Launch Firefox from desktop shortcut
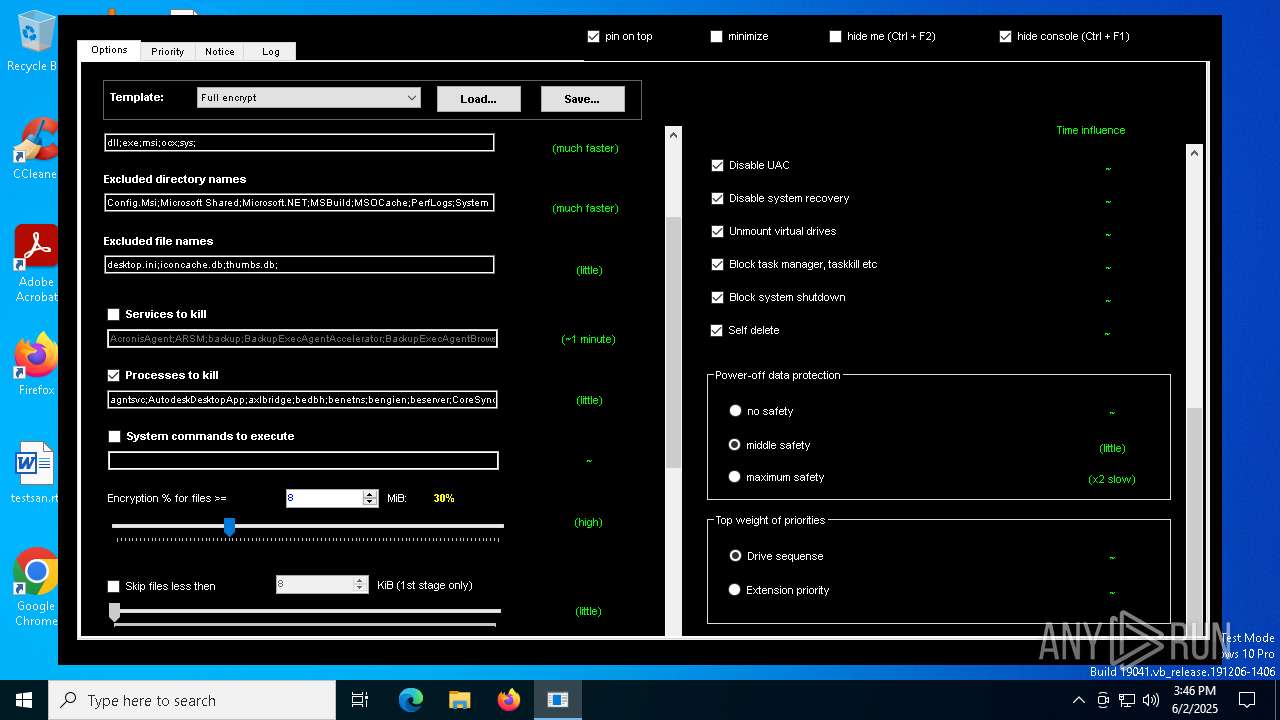Image resolution: width=1280 pixels, height=720 pixels. pos(36,364)
